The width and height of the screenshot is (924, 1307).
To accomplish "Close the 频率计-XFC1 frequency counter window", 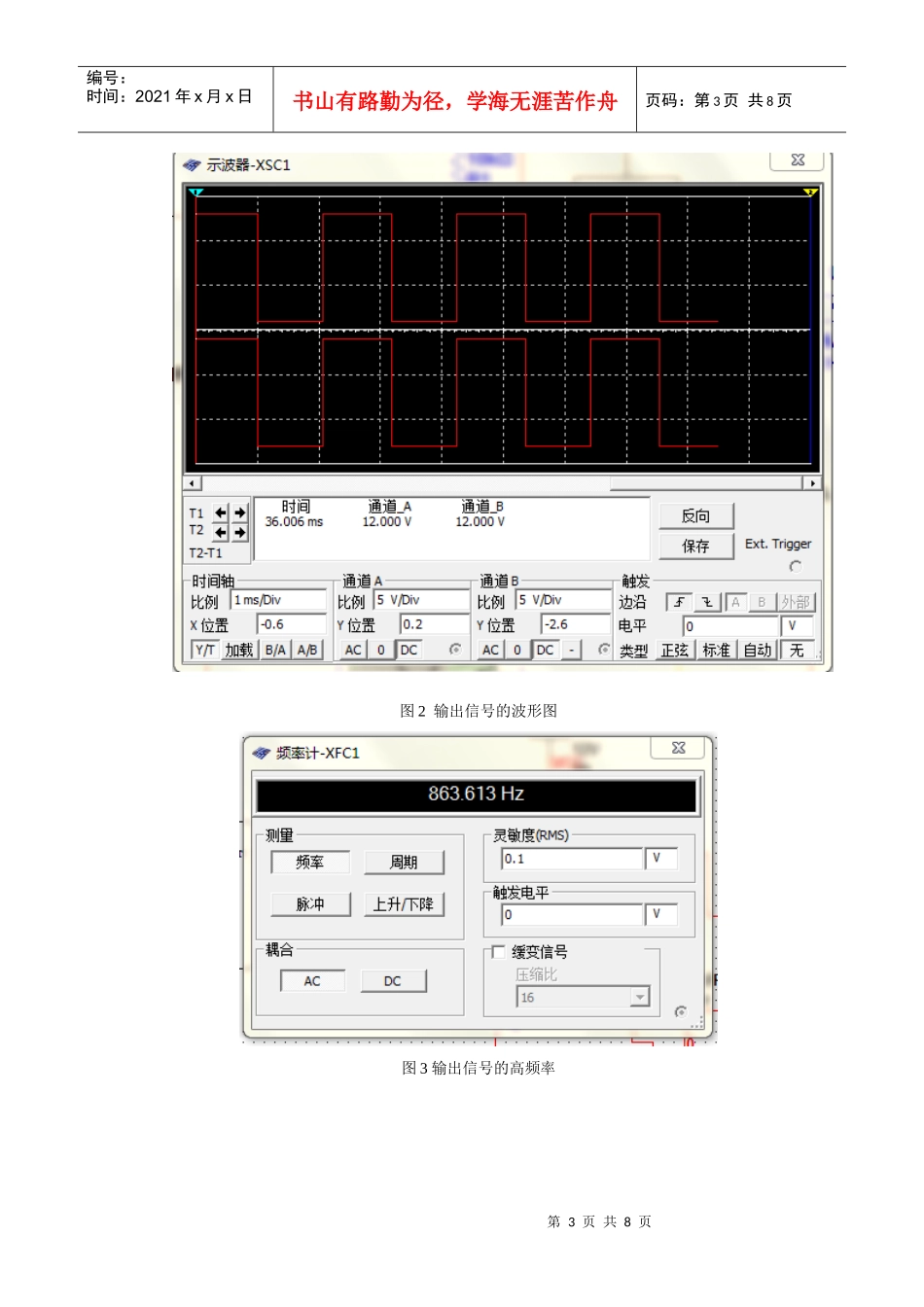I will point(679,748).
